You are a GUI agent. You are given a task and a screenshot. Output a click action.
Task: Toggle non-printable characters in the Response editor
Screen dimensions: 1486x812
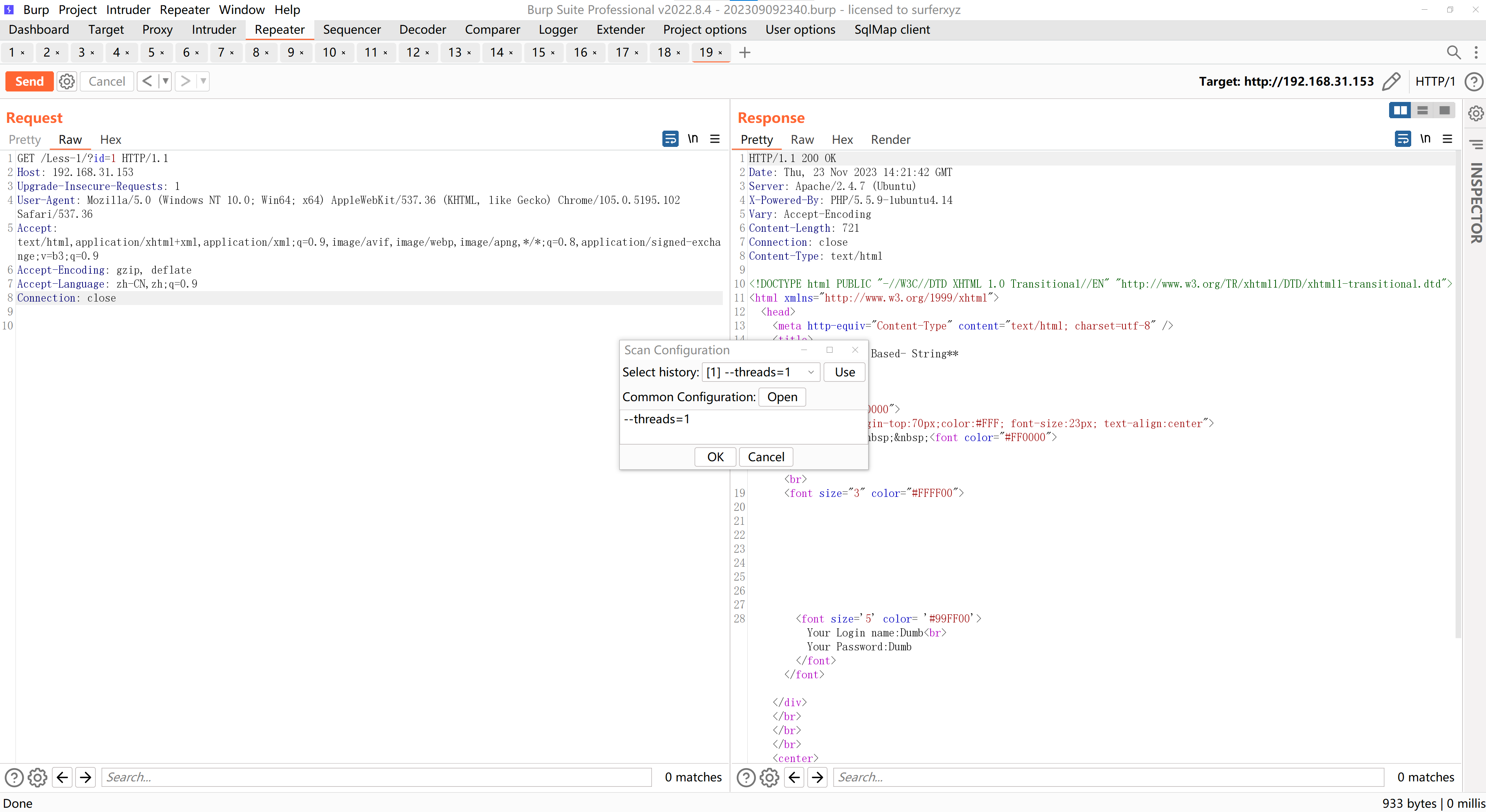pos(1425,139)
